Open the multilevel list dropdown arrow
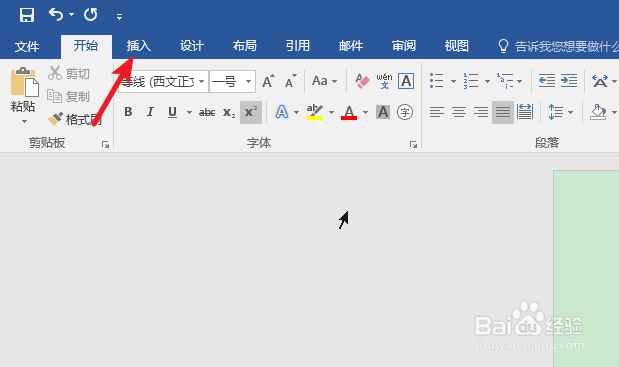The height and width of the screenshot is (367, 619). (x=520, y=81)
